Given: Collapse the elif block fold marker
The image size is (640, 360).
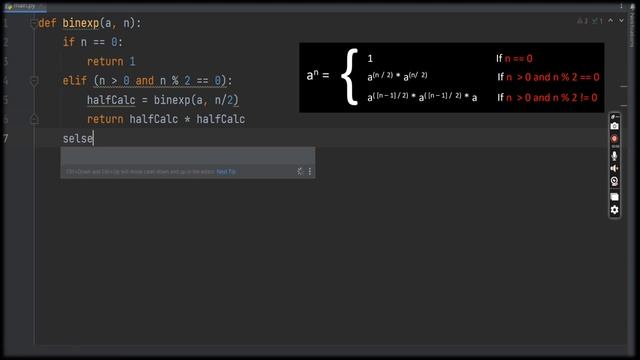Looking at the screenshot, I should coord(34,81).
